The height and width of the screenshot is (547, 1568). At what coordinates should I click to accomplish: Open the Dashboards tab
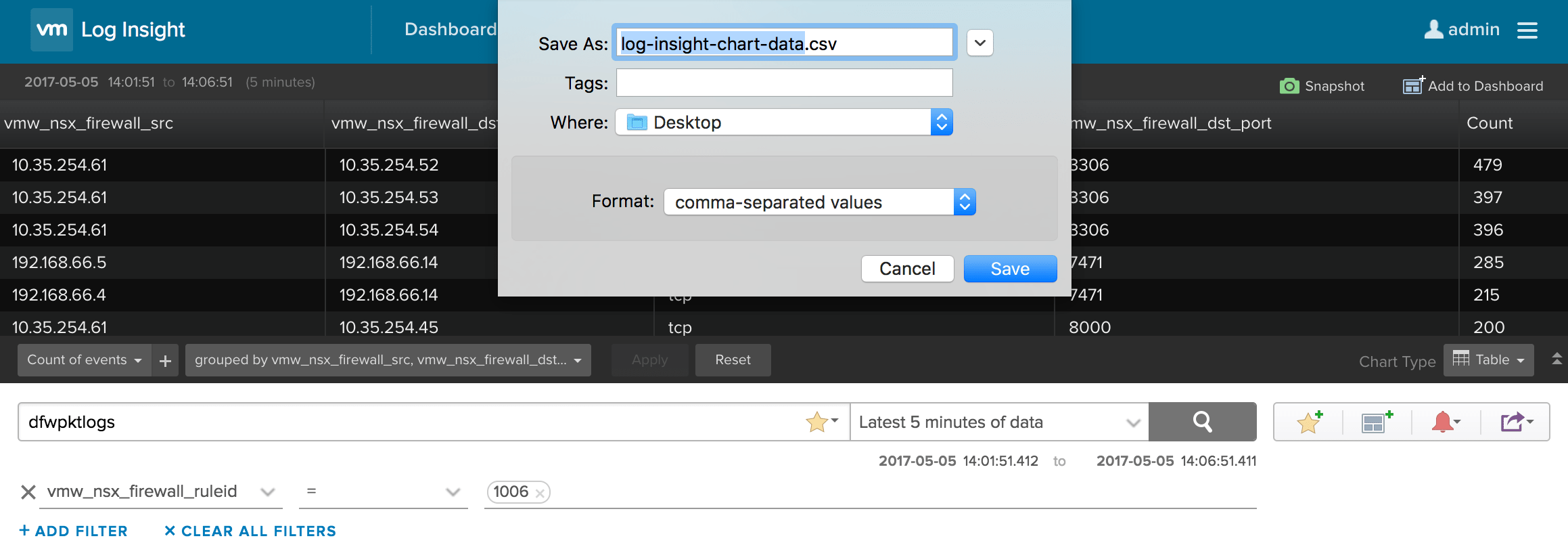[x=451, y=29]
